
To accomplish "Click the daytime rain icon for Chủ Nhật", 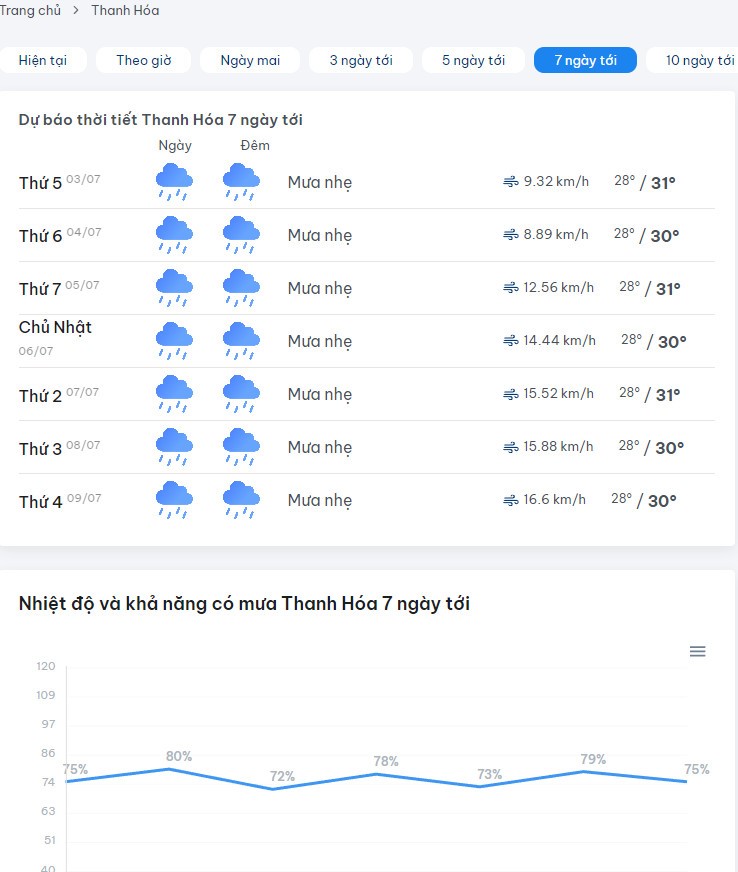I will pyautogui.click(x=174, y=341).
